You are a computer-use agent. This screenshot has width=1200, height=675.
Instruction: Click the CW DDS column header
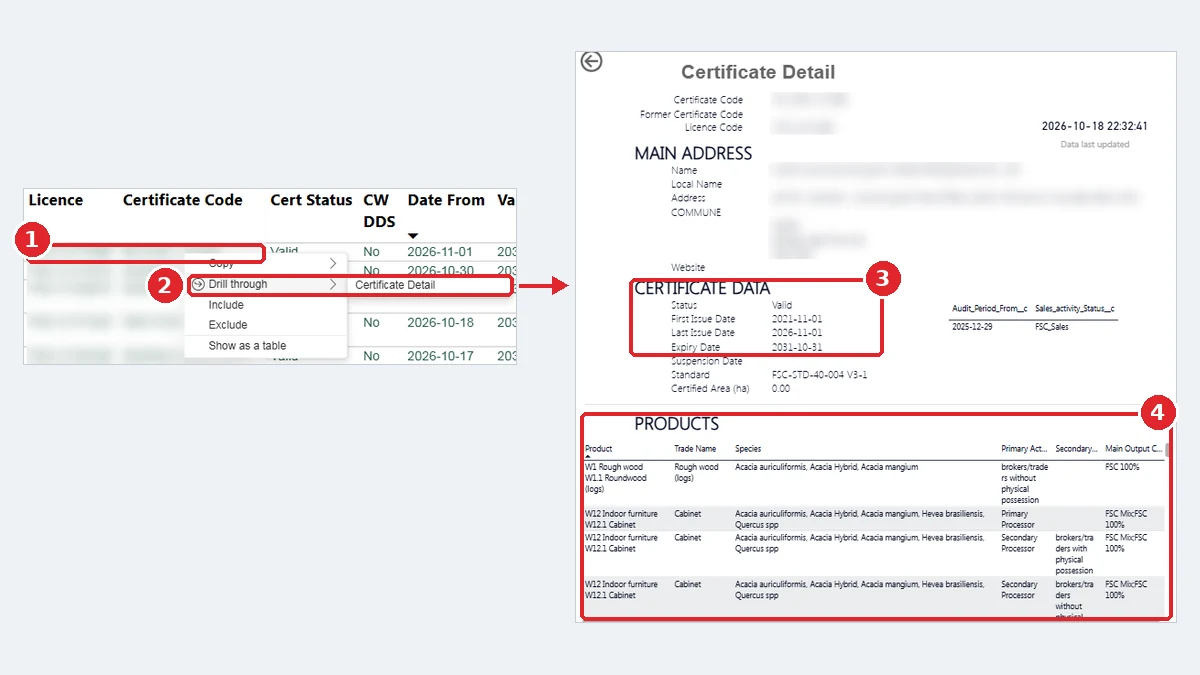coord(379,210)
